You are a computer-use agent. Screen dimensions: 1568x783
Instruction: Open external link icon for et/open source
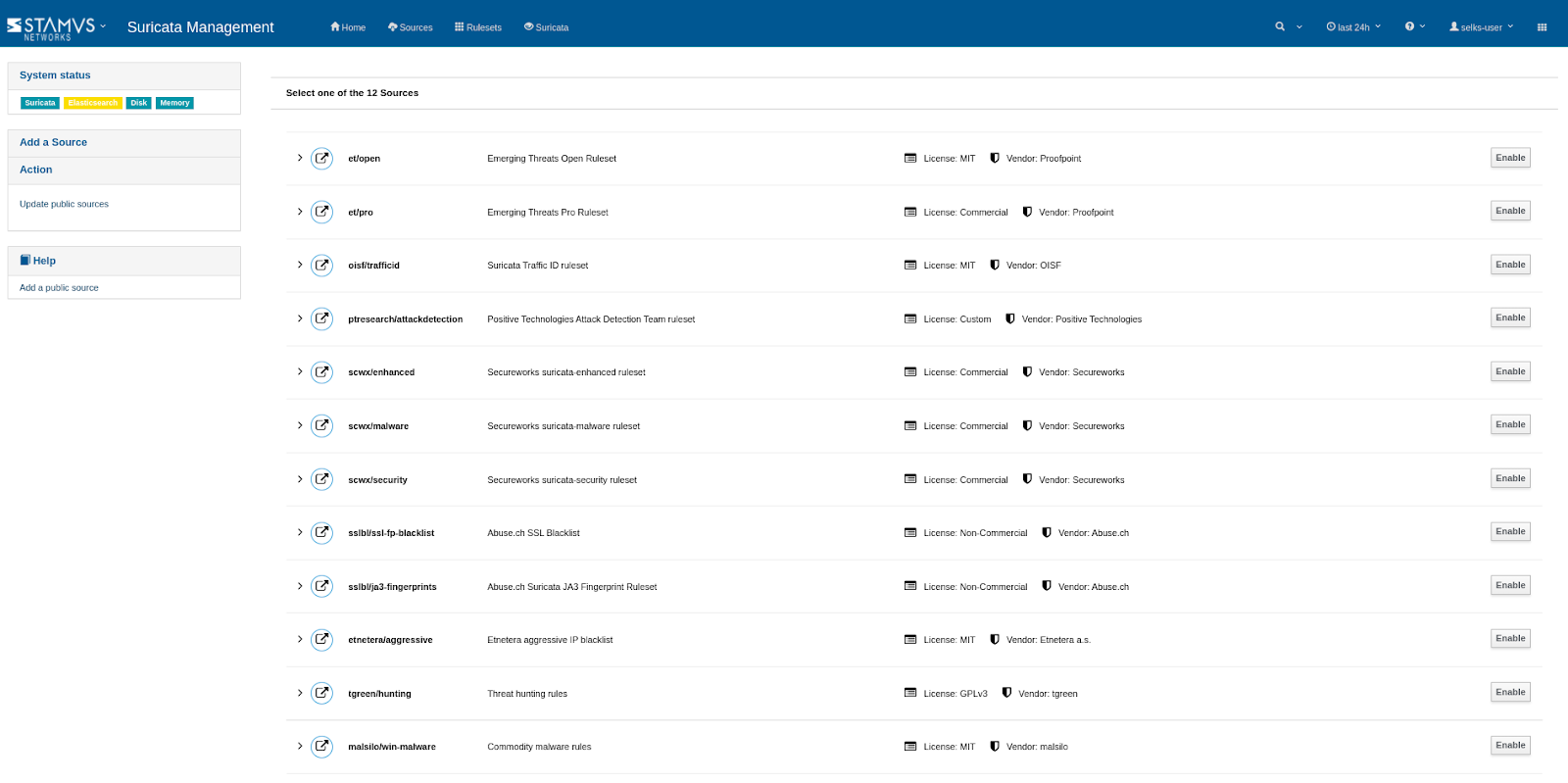(x=321, y=158)
